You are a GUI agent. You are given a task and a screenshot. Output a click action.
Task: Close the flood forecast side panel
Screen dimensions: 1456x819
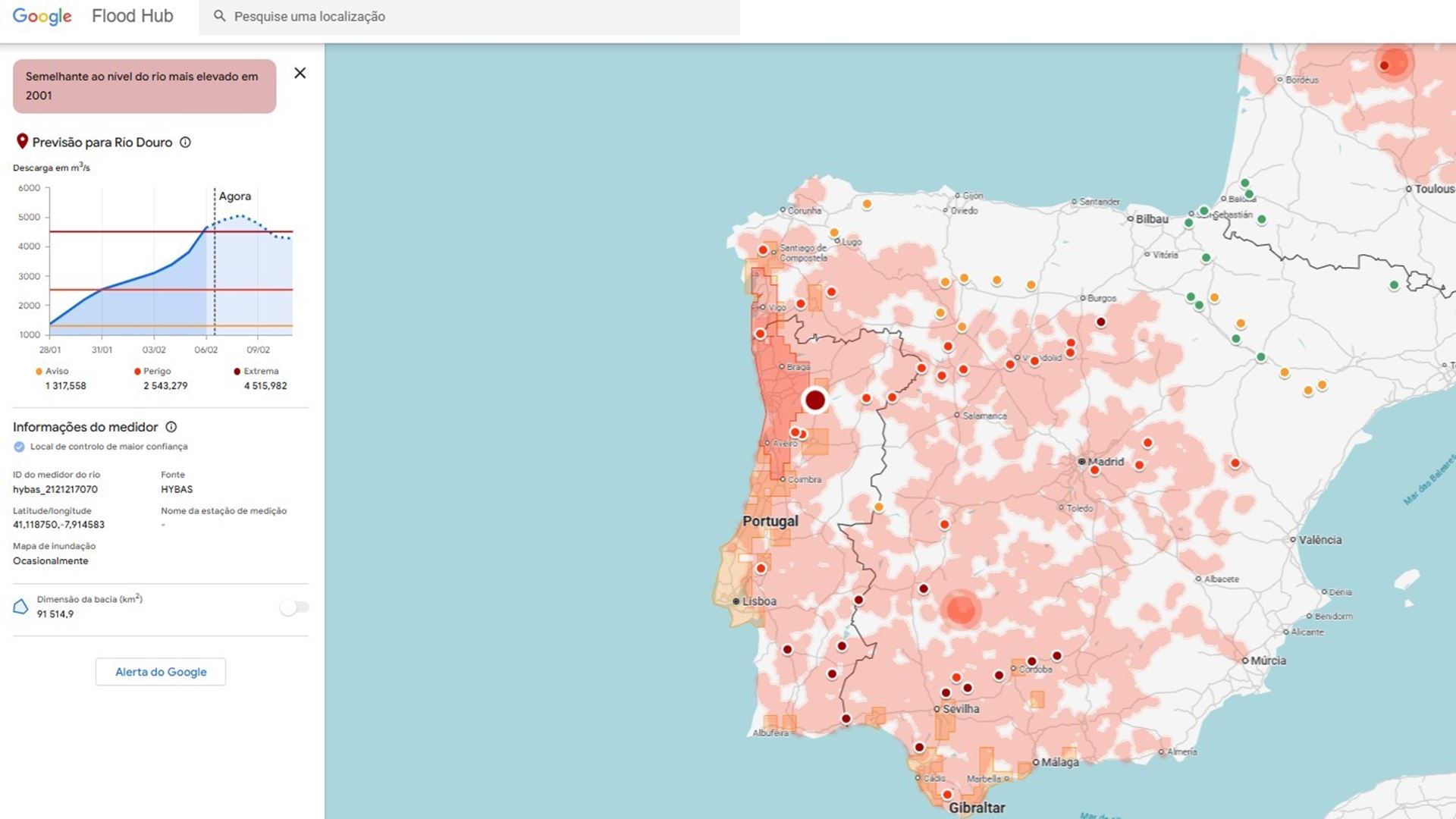pos(300,73)
